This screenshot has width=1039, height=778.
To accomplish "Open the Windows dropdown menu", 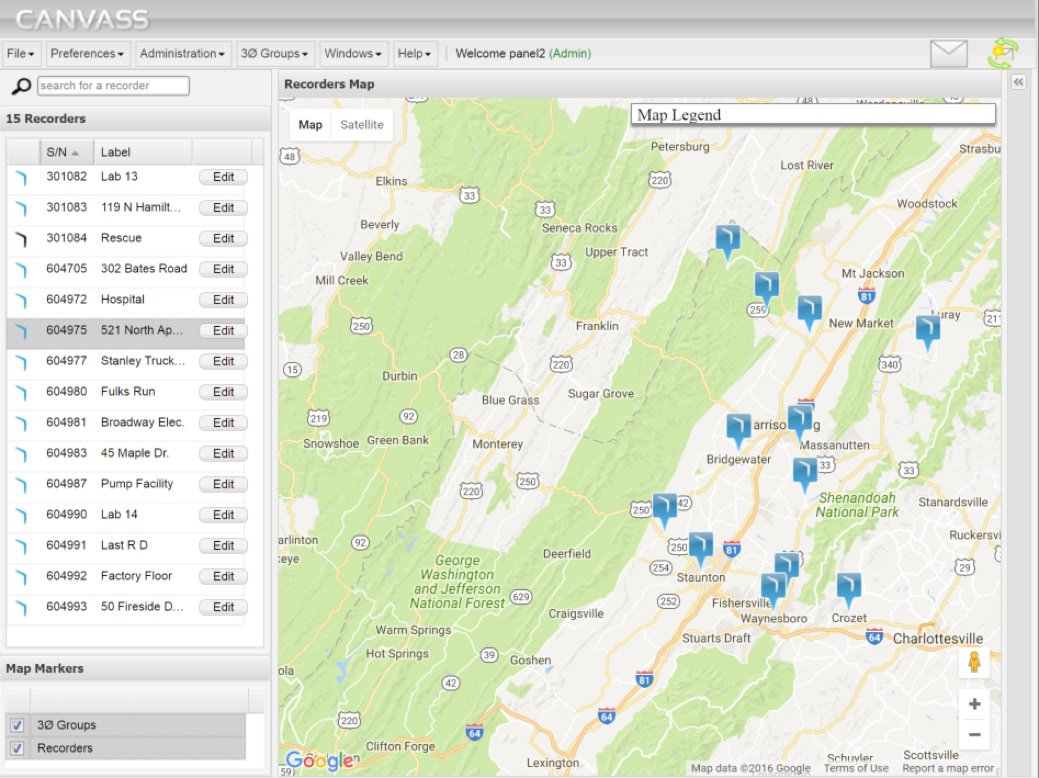I will point(353,53).
